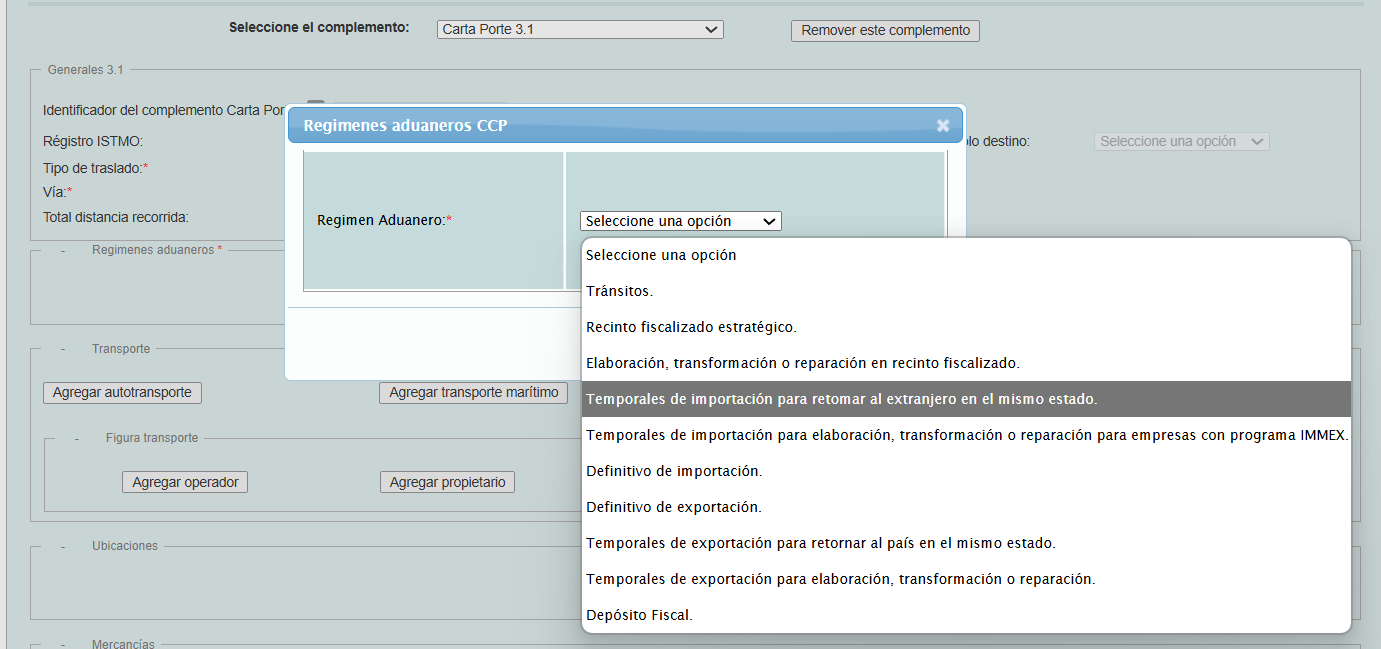The image size is (1381, 649).
Task: Click Remover este complemento button
Action: coord(885,31)
